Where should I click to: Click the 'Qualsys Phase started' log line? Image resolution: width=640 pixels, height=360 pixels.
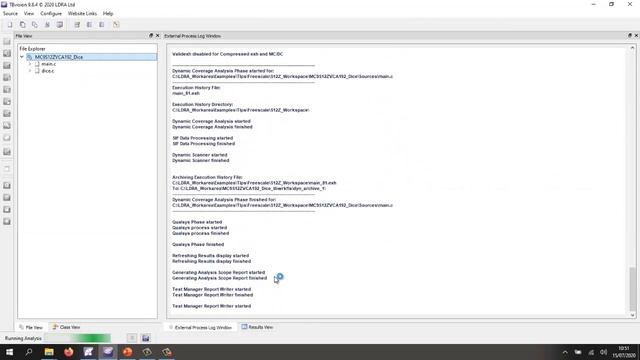click(197, 222)
